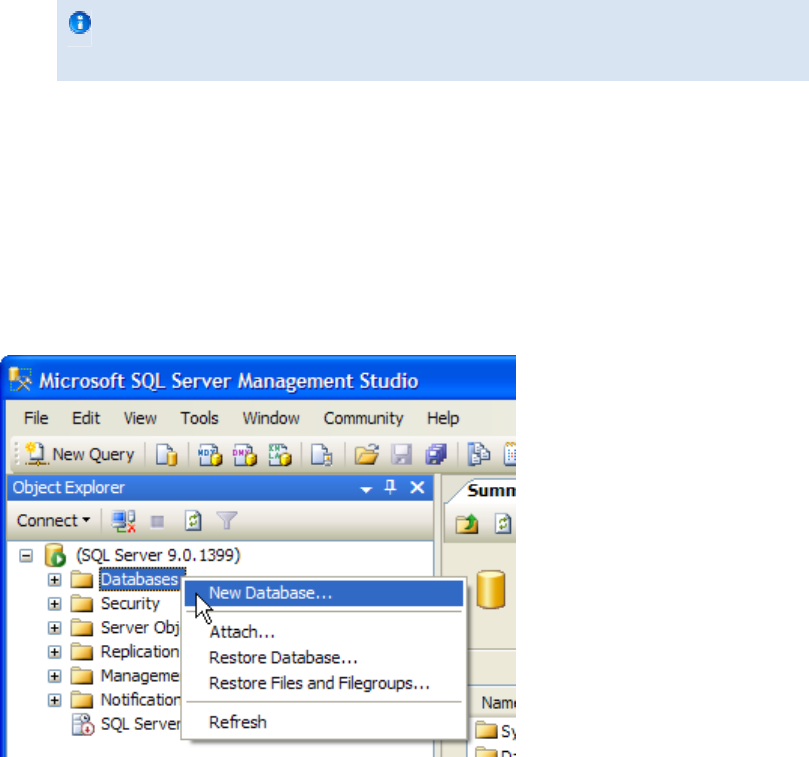This screenshot has height=757, width=809.
Task: Choose Restore Database... from context menu
Action: (x=323, y=657)
